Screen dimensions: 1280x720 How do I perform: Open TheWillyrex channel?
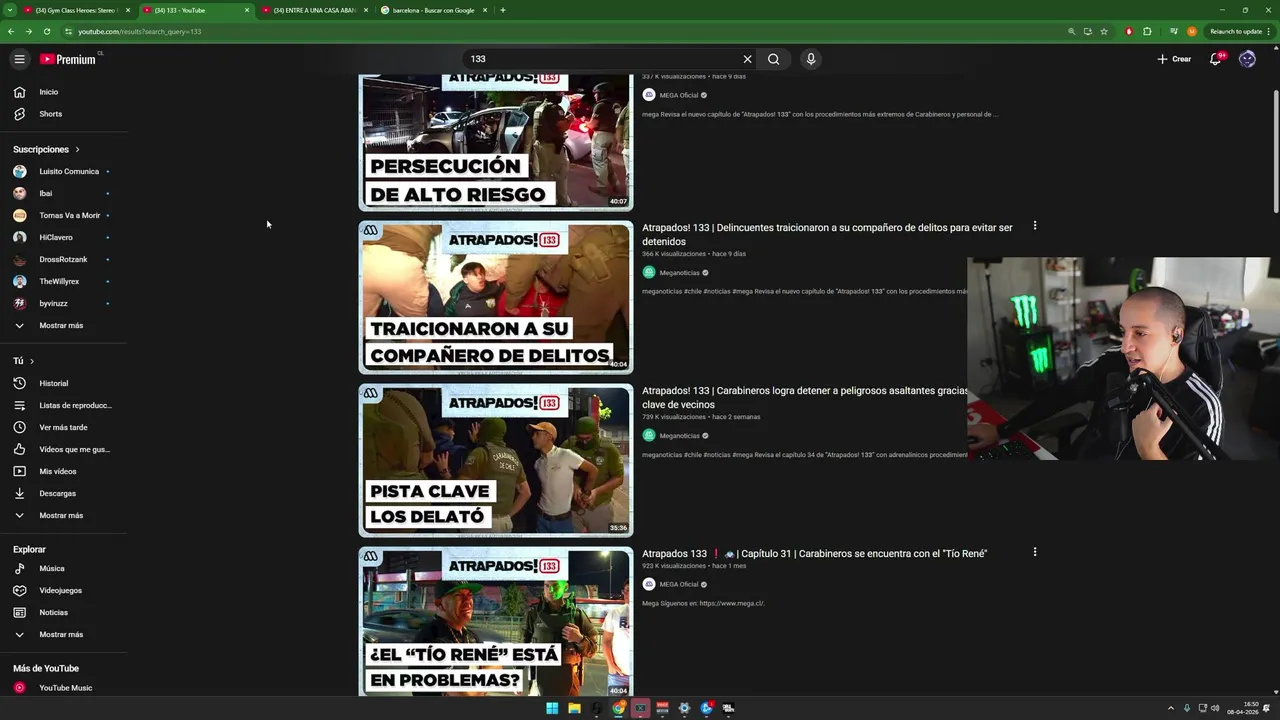coord(62,282)
